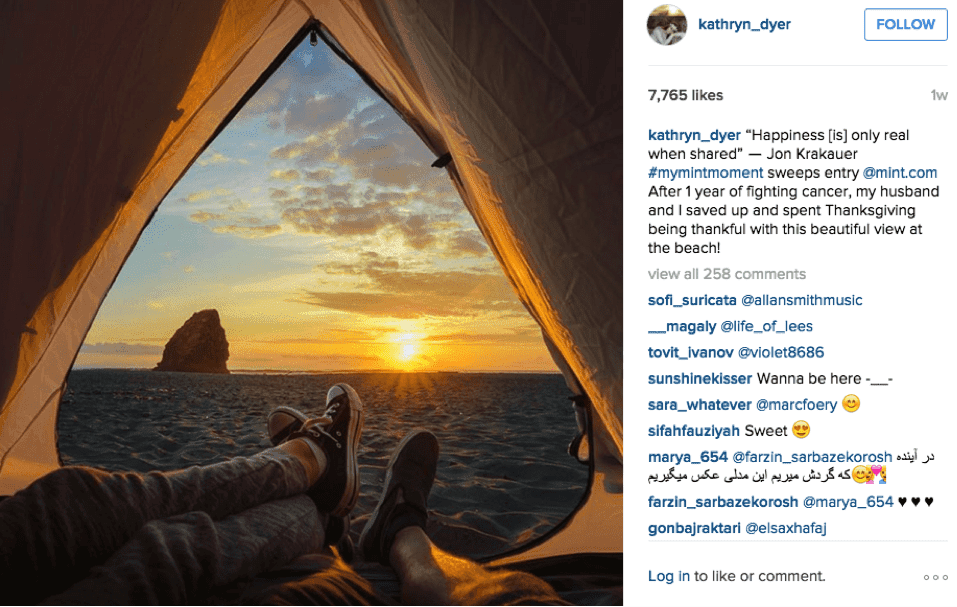Open the @farzin_sarbazekorosh mention

click(812, 457)
